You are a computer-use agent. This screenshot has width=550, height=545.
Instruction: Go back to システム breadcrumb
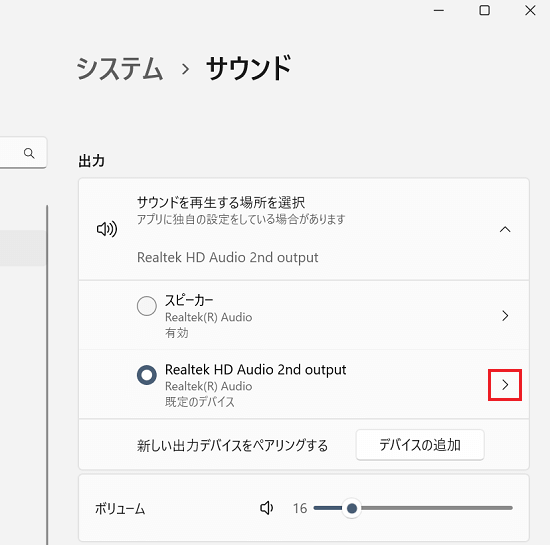pyautogui.click(x=120, y=68)
